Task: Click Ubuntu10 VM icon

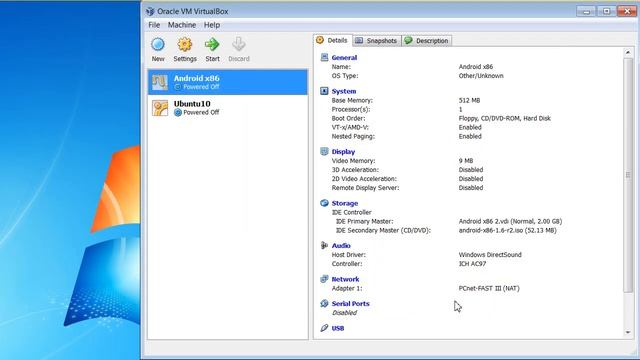Action: click(x=160, y=108)
